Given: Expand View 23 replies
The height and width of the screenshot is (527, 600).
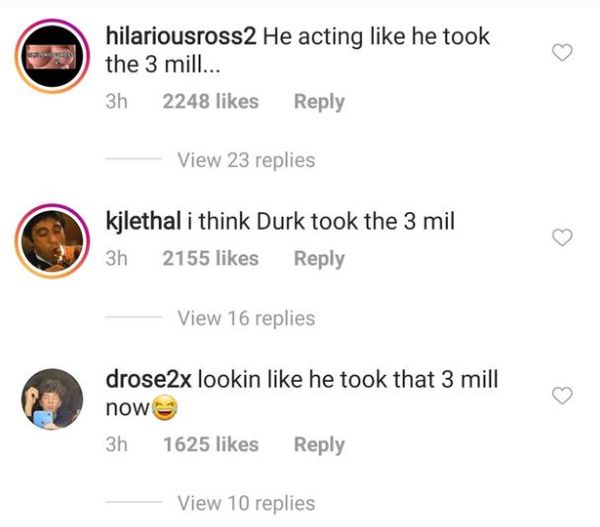Looking at the screenshot, I should point(246,160).
